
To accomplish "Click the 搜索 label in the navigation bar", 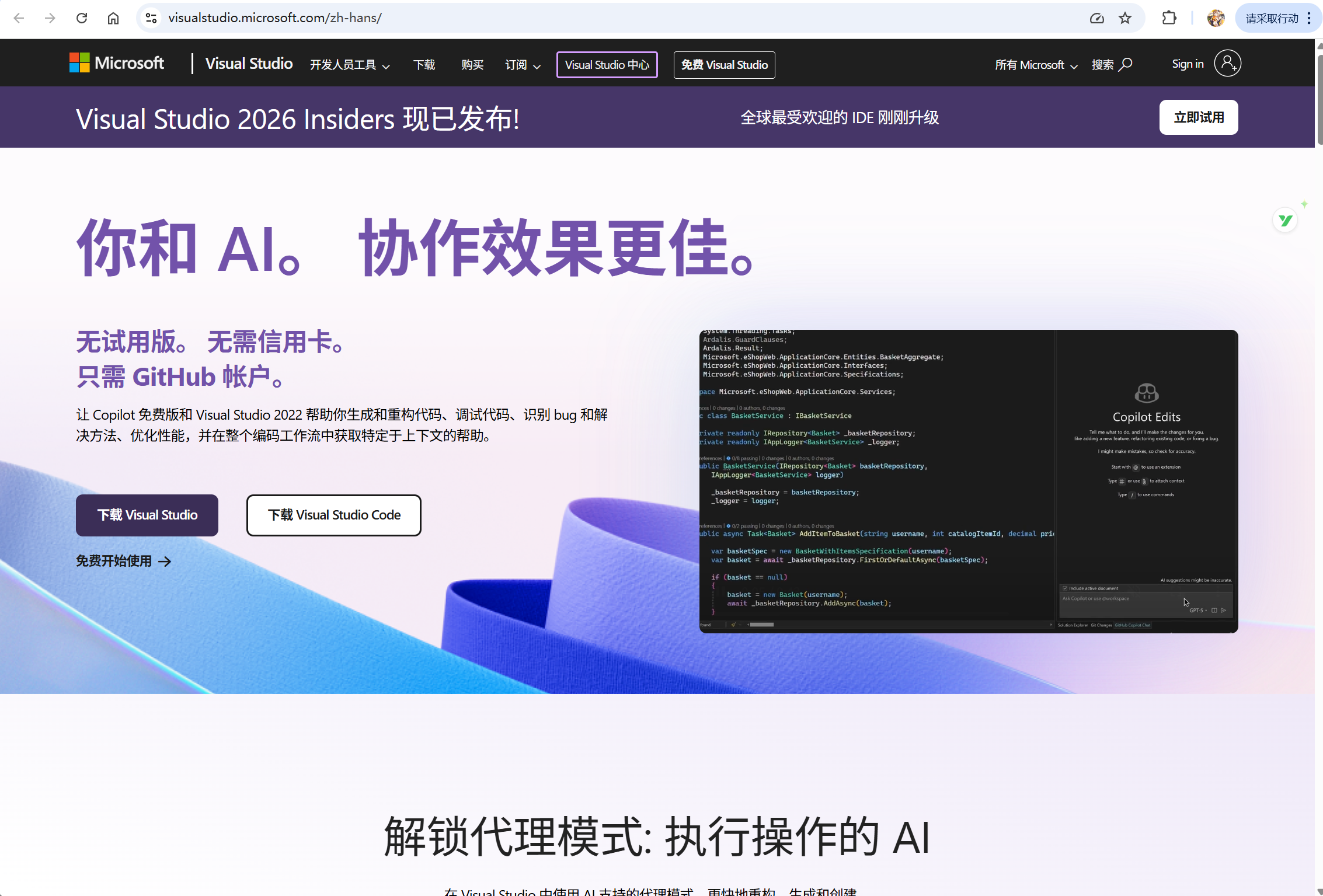I will pos(1102,65).
